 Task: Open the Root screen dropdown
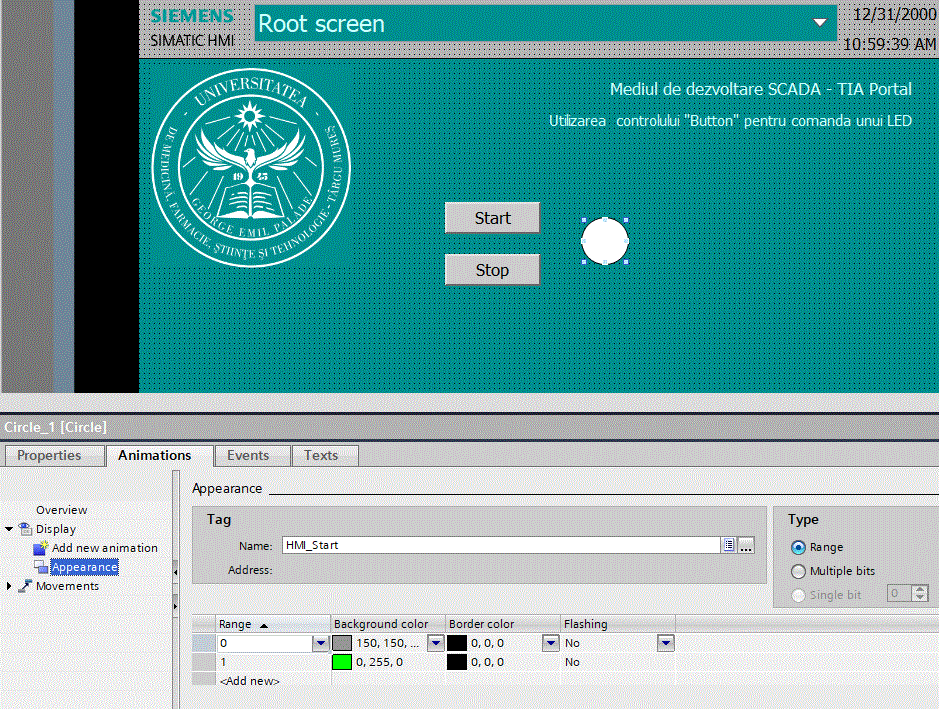point(820,23)
